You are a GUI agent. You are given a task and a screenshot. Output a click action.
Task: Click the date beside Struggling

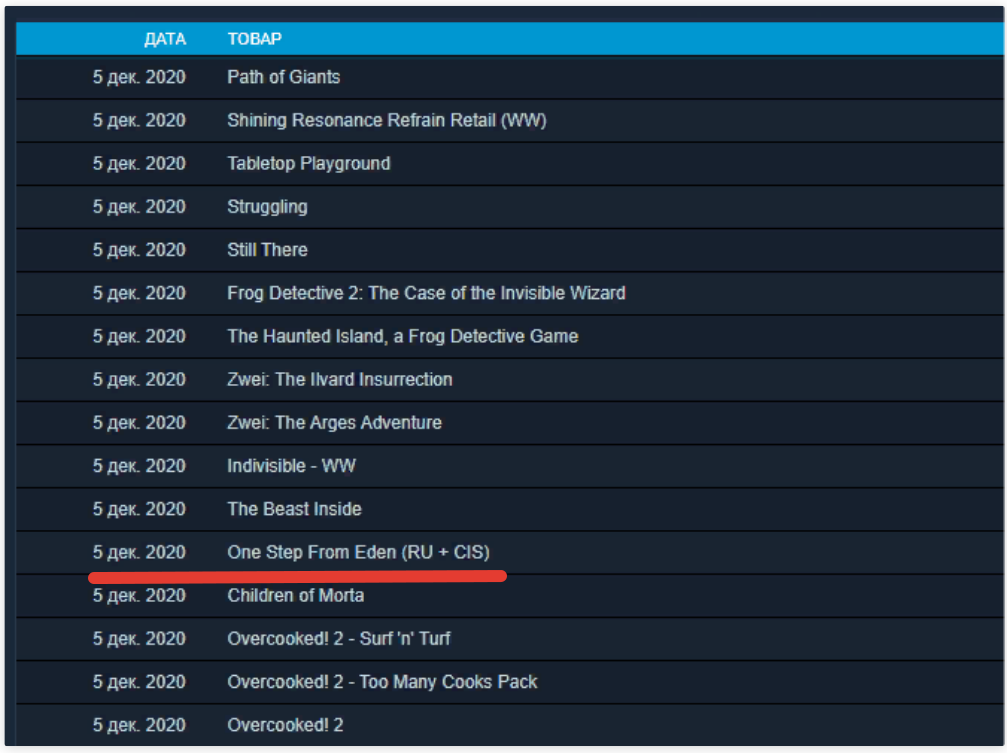point(139,207)
